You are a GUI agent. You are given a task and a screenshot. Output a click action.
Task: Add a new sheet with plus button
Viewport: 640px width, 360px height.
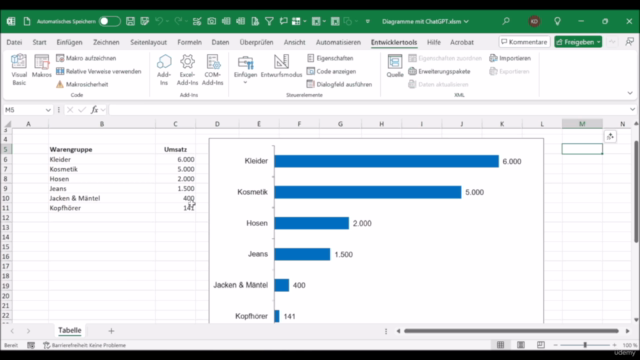point(111,331)
